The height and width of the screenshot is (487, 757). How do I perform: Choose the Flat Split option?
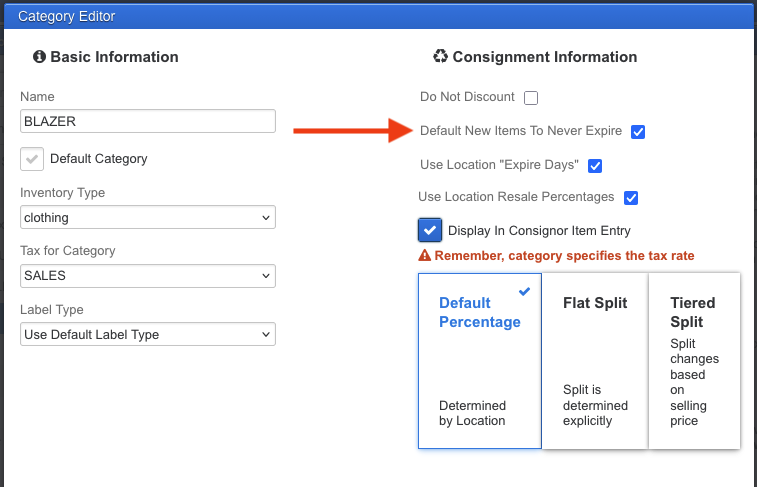point(595,361)
